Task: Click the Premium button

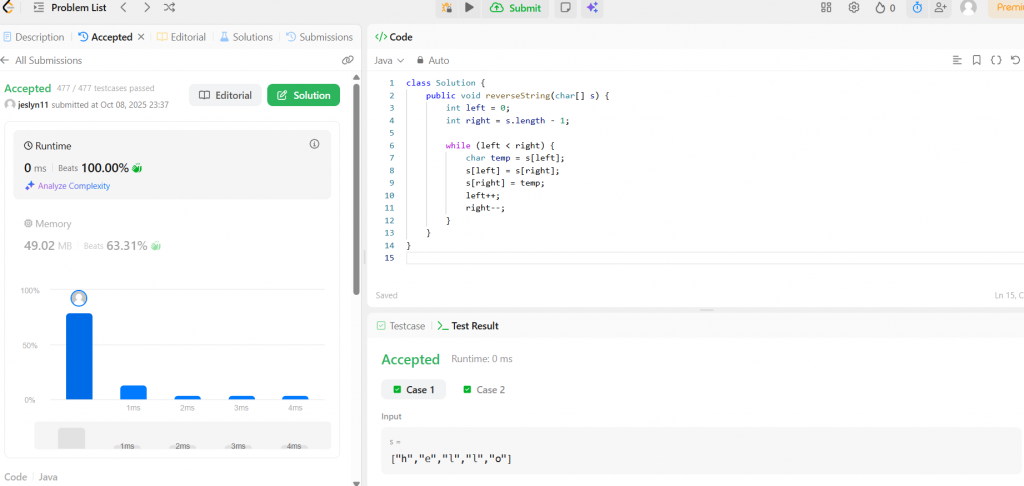Action: 1006,8
